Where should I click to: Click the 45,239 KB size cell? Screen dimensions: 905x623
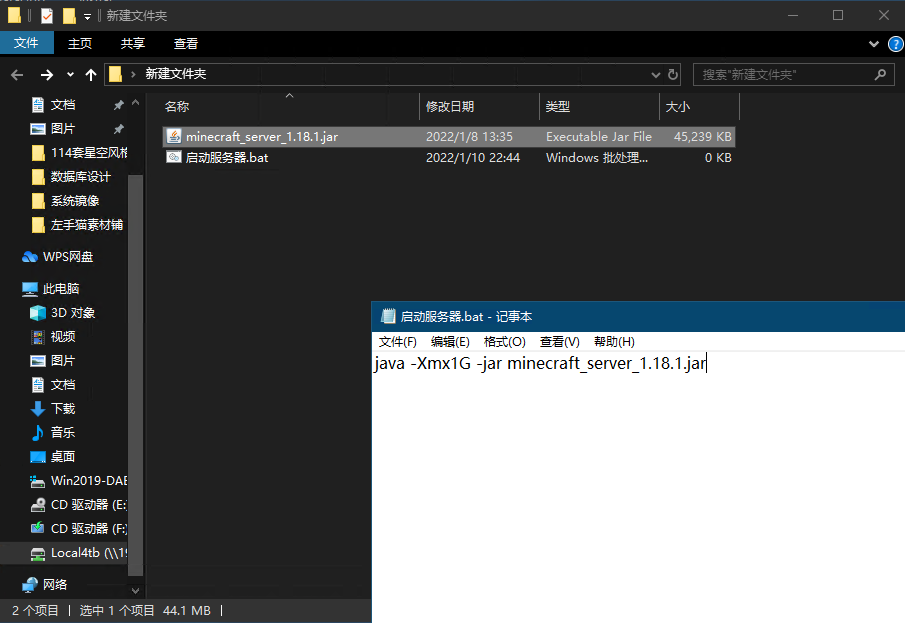(x=702, y=137)
